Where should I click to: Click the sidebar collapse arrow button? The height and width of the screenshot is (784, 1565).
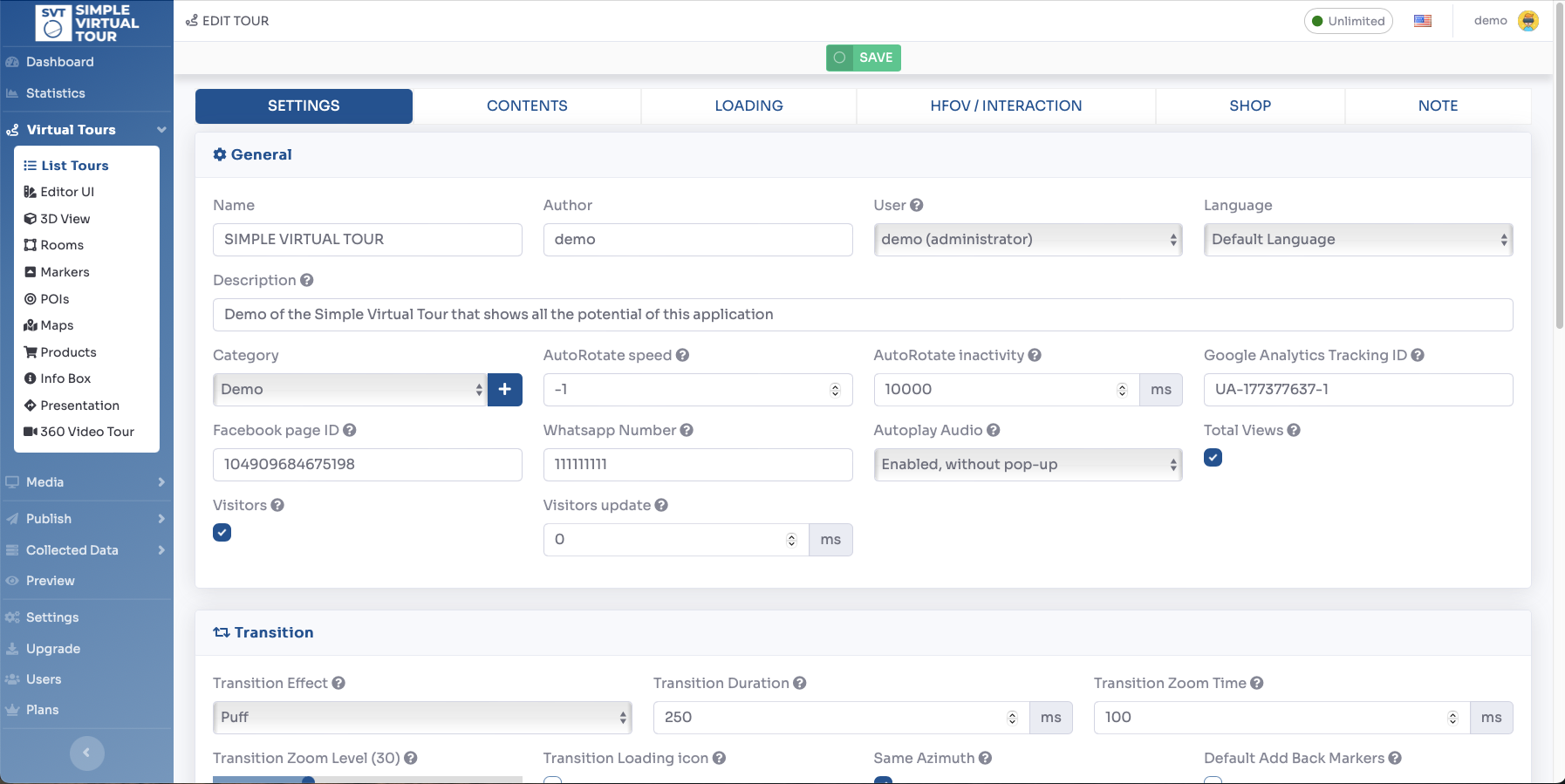pyautogui.click(x=86, y=753)
